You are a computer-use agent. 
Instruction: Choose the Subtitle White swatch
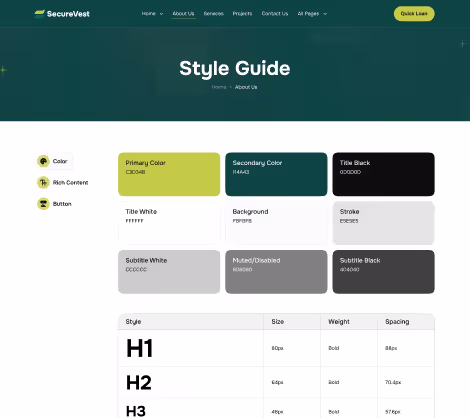[x=169, y=272]
